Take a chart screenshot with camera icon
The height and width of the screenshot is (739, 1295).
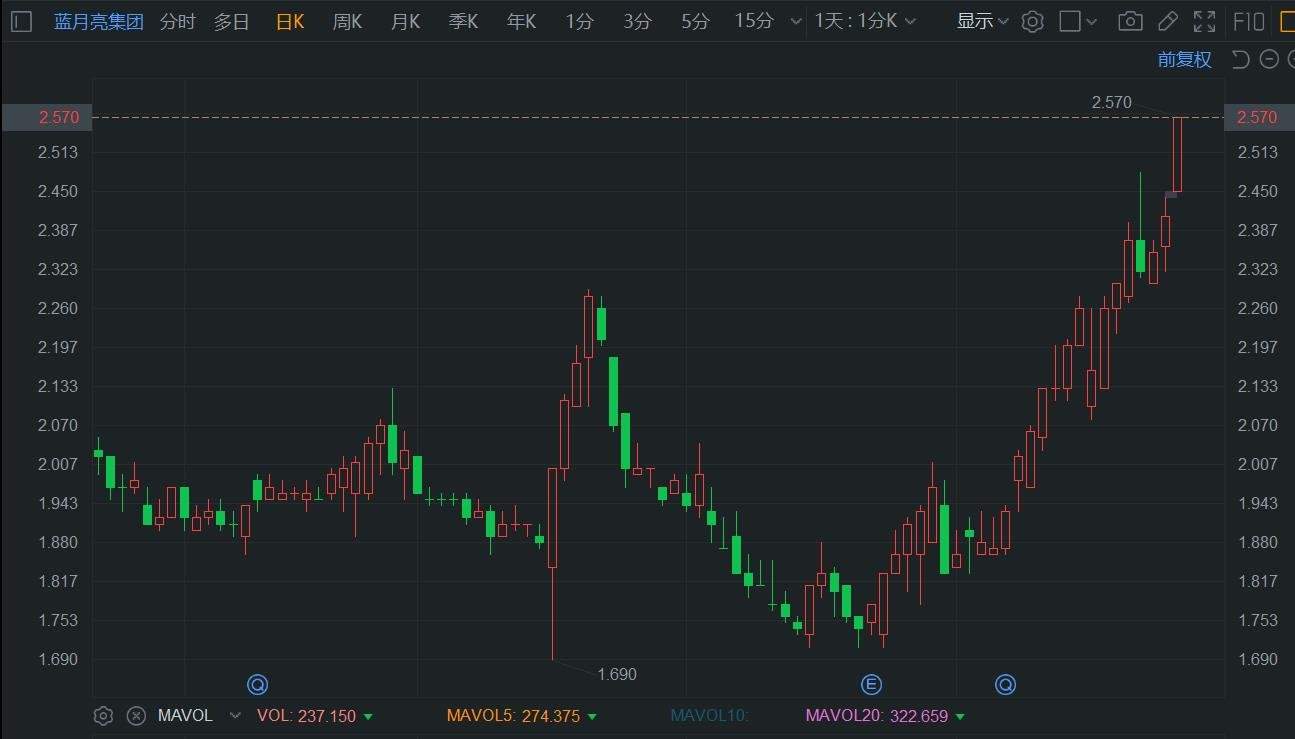(1131, 21)
